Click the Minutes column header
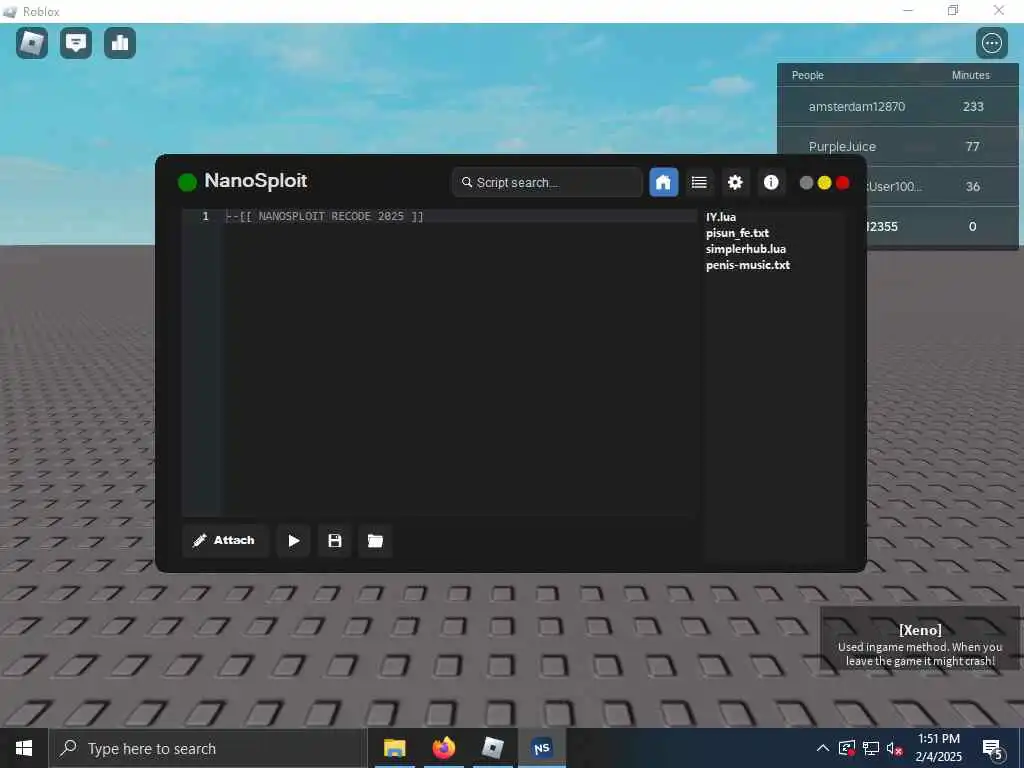 click(x=970, y=75)
